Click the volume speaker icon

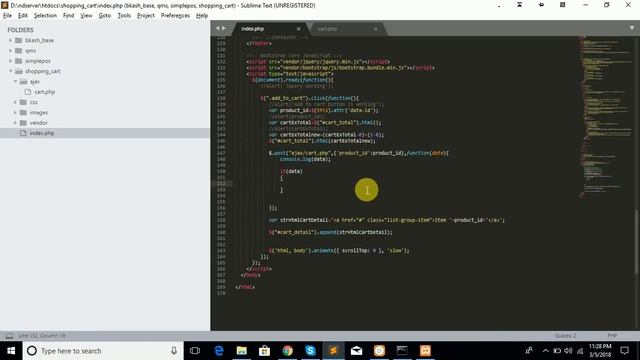[568, 351]
